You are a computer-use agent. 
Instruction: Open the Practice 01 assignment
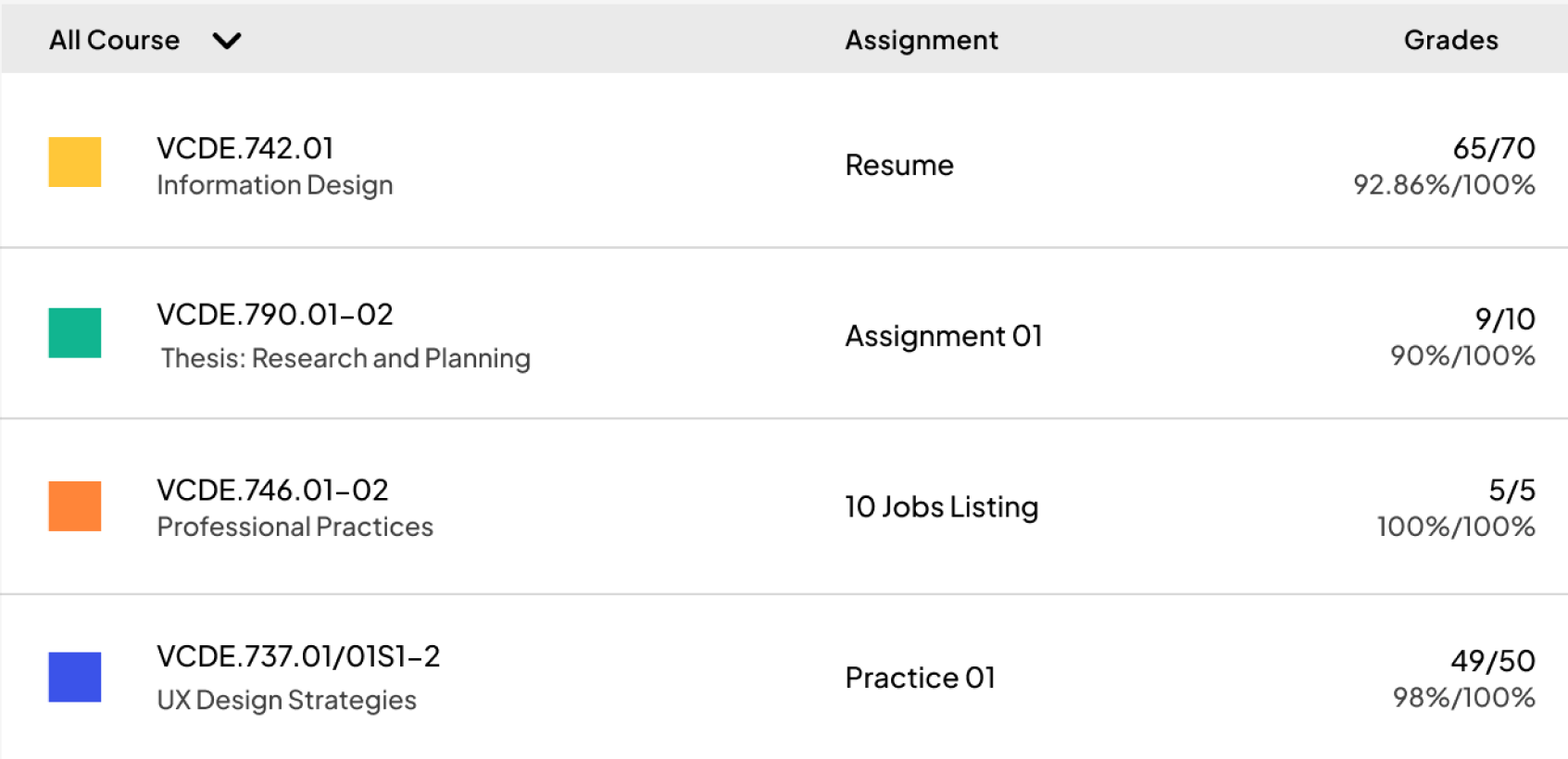[x=920, y=678]
